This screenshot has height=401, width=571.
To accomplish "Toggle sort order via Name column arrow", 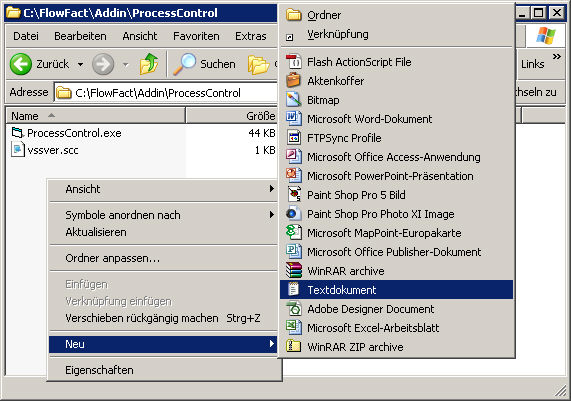I will (51, 115).
